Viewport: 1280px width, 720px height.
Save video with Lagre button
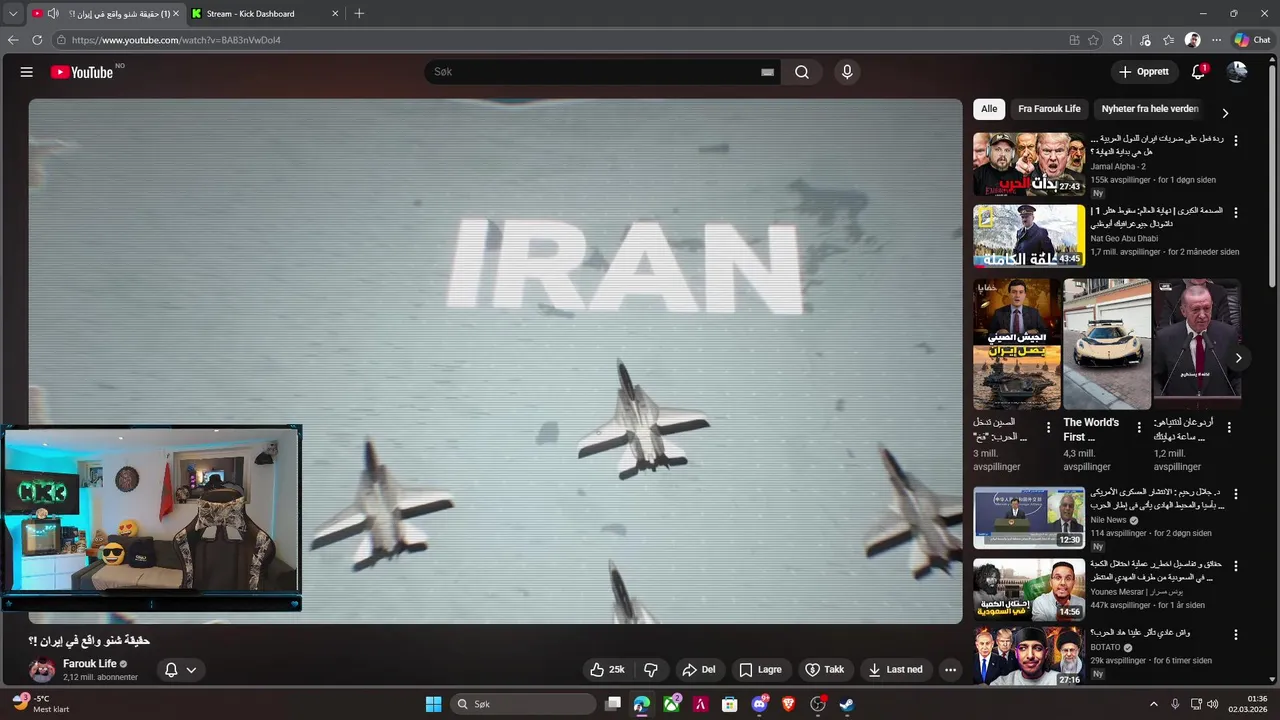pyautogui.click(x=761, y=670)
